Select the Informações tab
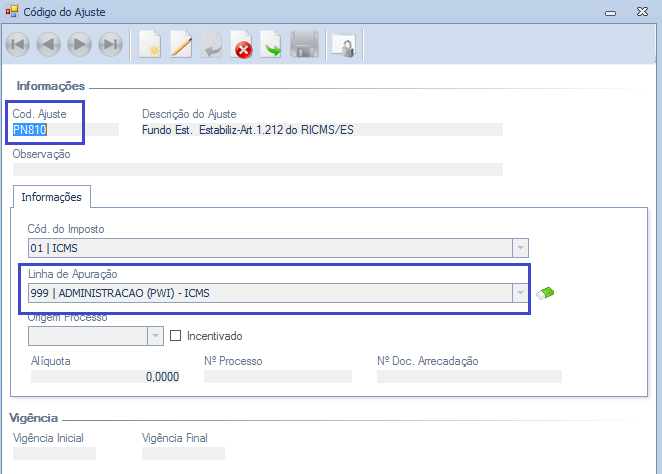662x474 pixels. coord(52,197)
